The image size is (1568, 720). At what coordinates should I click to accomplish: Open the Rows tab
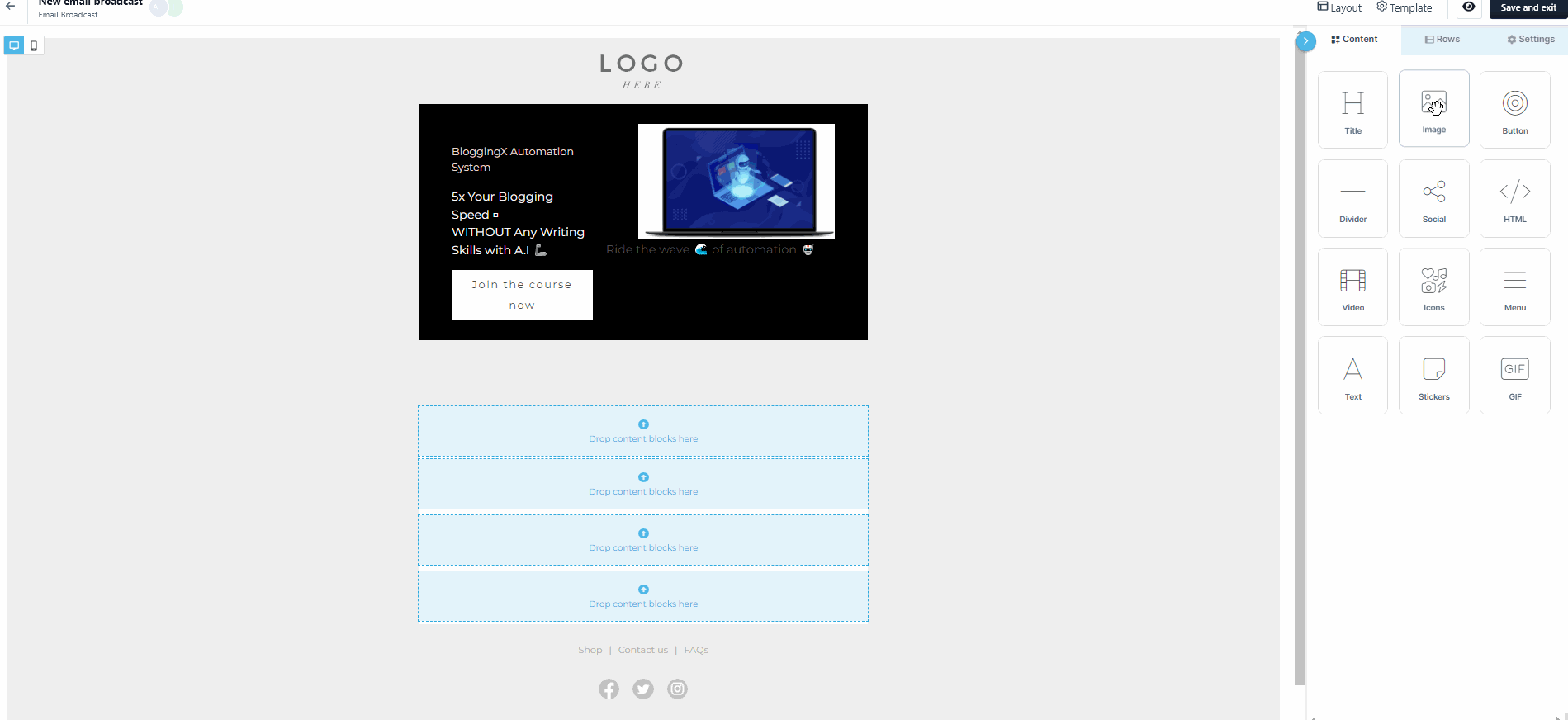[1442, 40]
